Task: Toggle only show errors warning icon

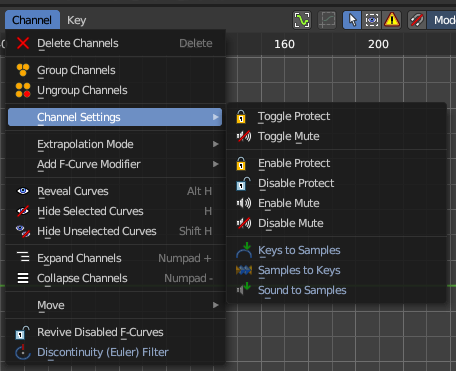Action: coord(392,20)
